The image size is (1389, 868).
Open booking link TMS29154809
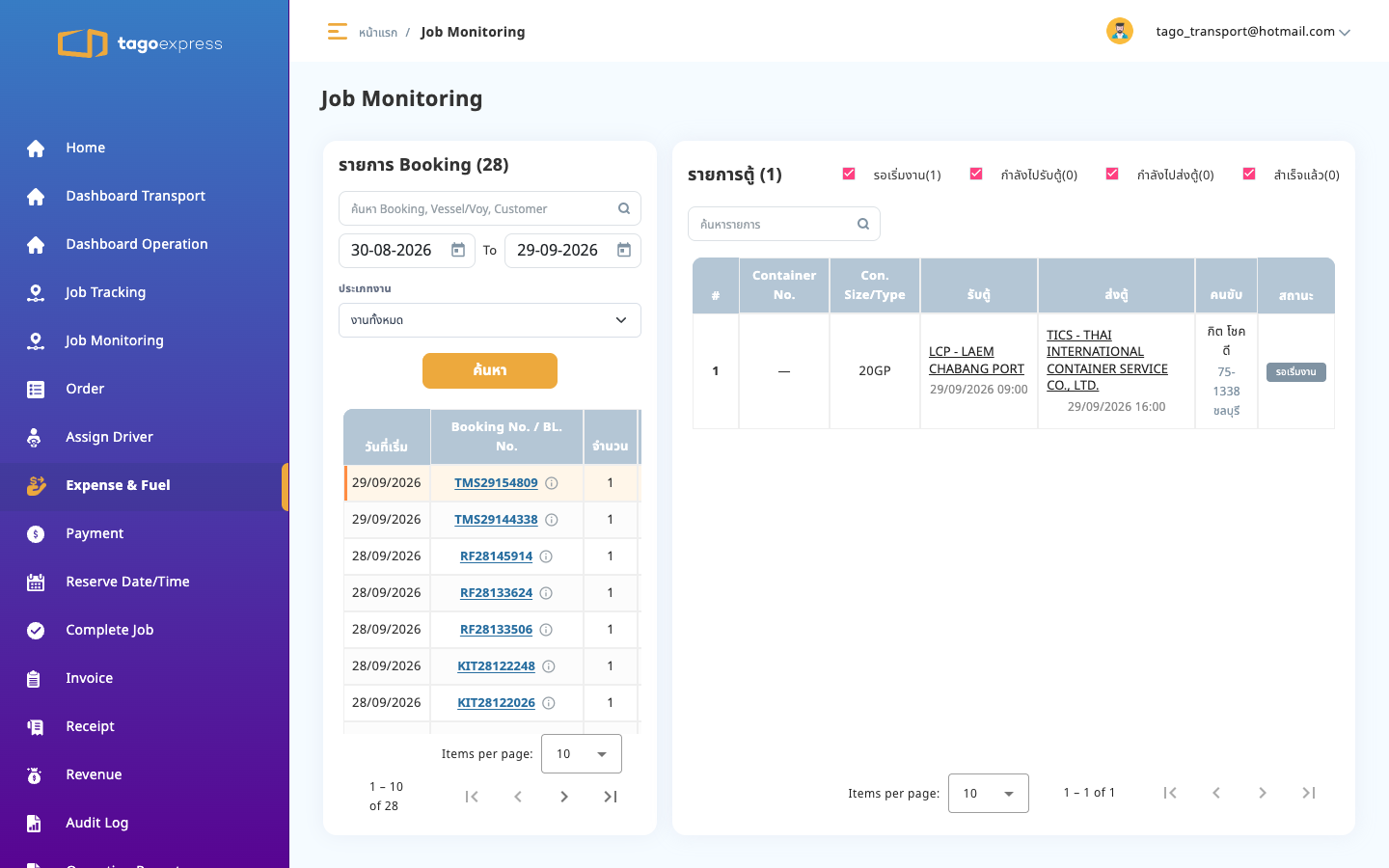[x=496, y=483]
